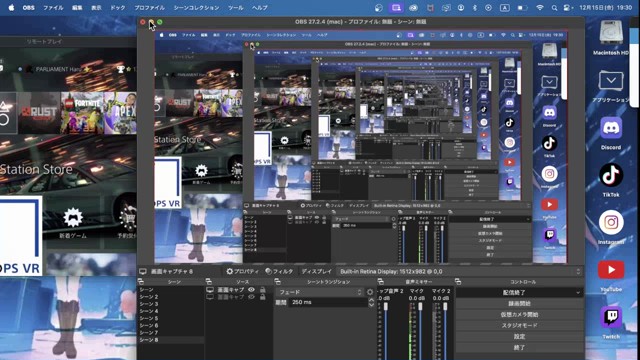The image size is (640, 360).
Task: Launch Twitch from the desktop dock
Action: pyautogui.click(x=611, y=317)
